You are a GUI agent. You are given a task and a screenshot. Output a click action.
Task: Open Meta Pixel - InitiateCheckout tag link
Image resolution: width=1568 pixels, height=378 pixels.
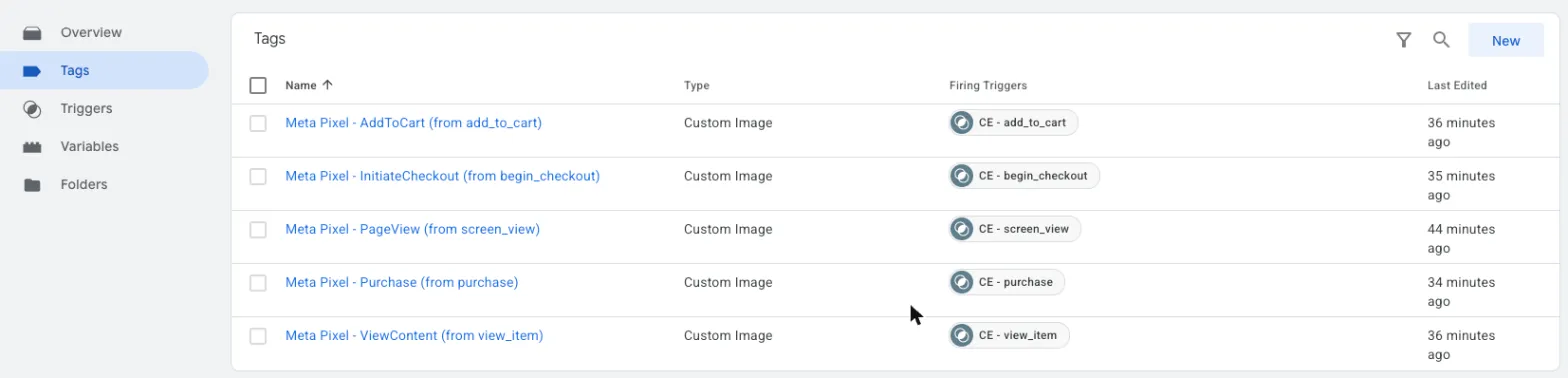(x=442, y=176)
